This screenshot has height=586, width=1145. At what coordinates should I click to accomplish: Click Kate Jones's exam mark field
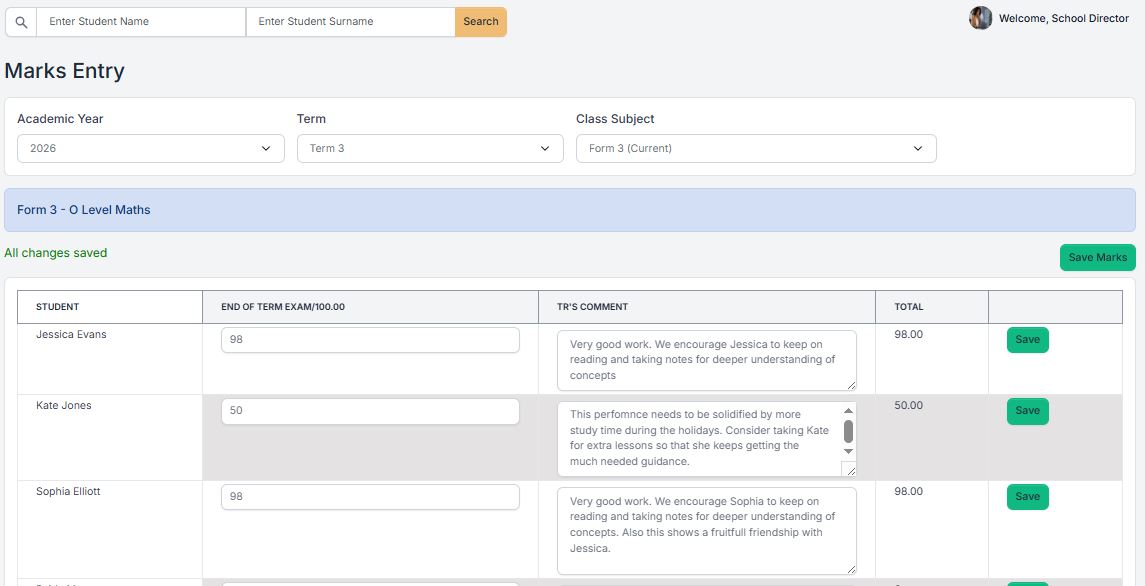coord(370,411)
